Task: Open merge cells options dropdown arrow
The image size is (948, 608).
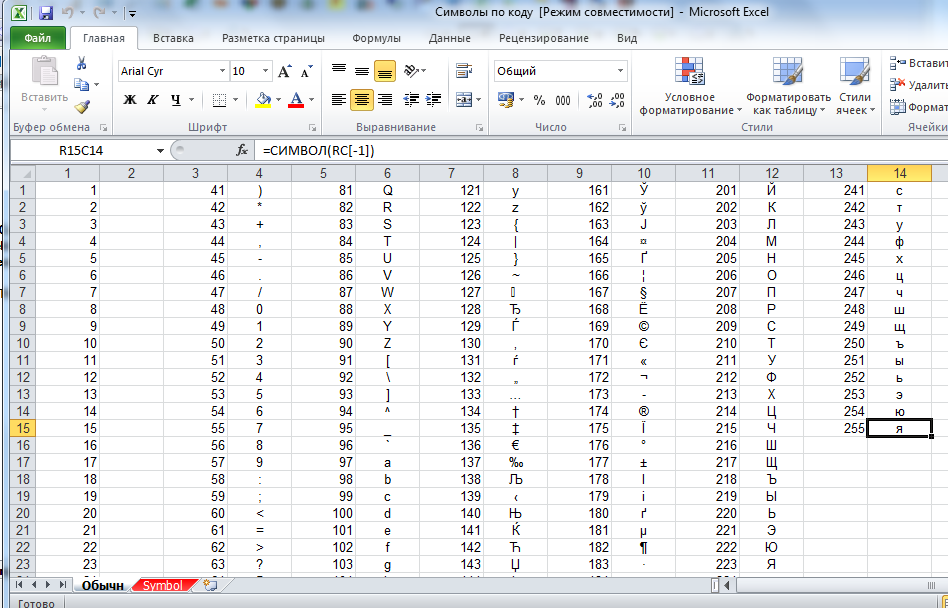Action: coord(479,100)
